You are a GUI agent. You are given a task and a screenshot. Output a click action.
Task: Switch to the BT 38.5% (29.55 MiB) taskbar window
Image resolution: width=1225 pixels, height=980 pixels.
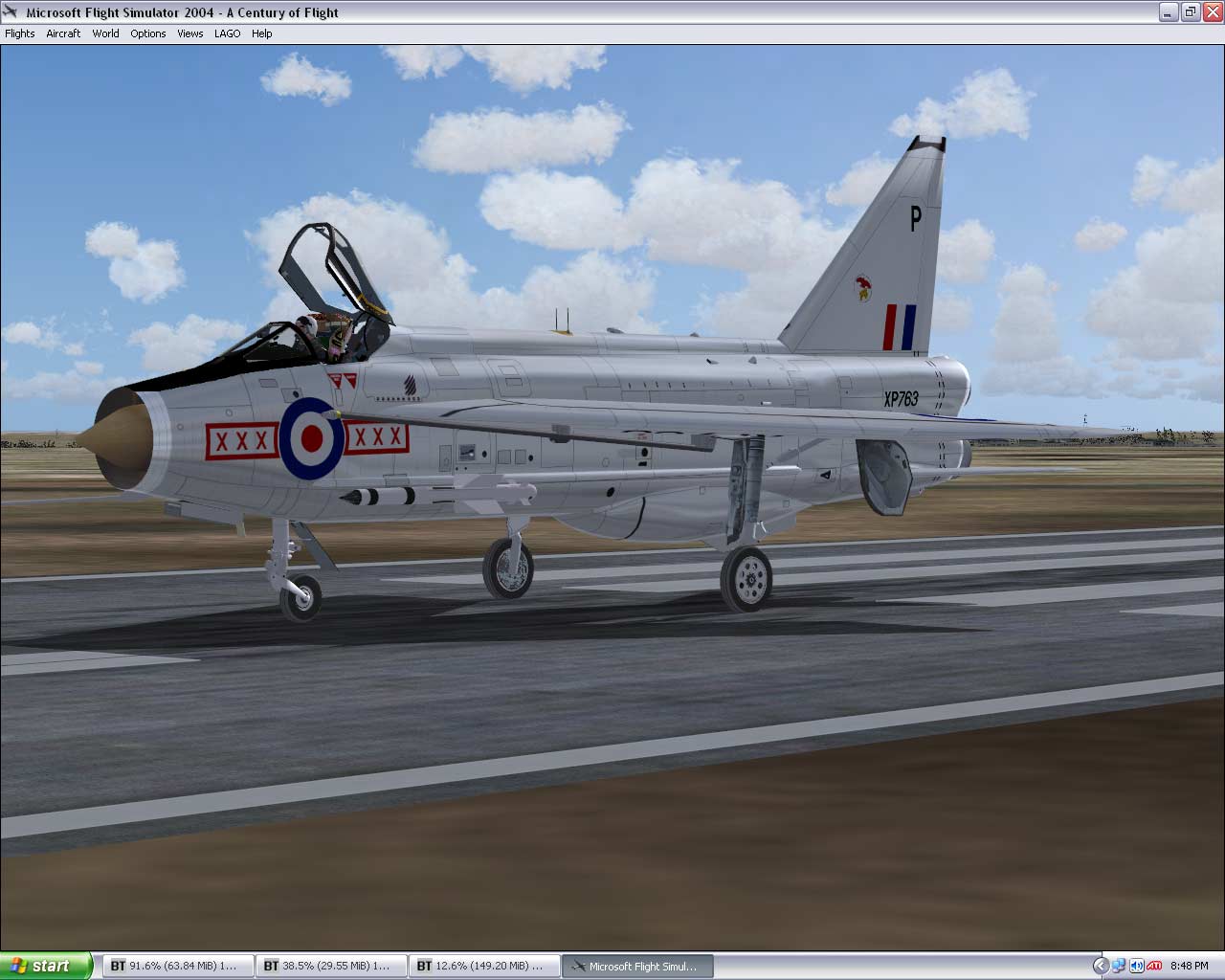point(331,966)
